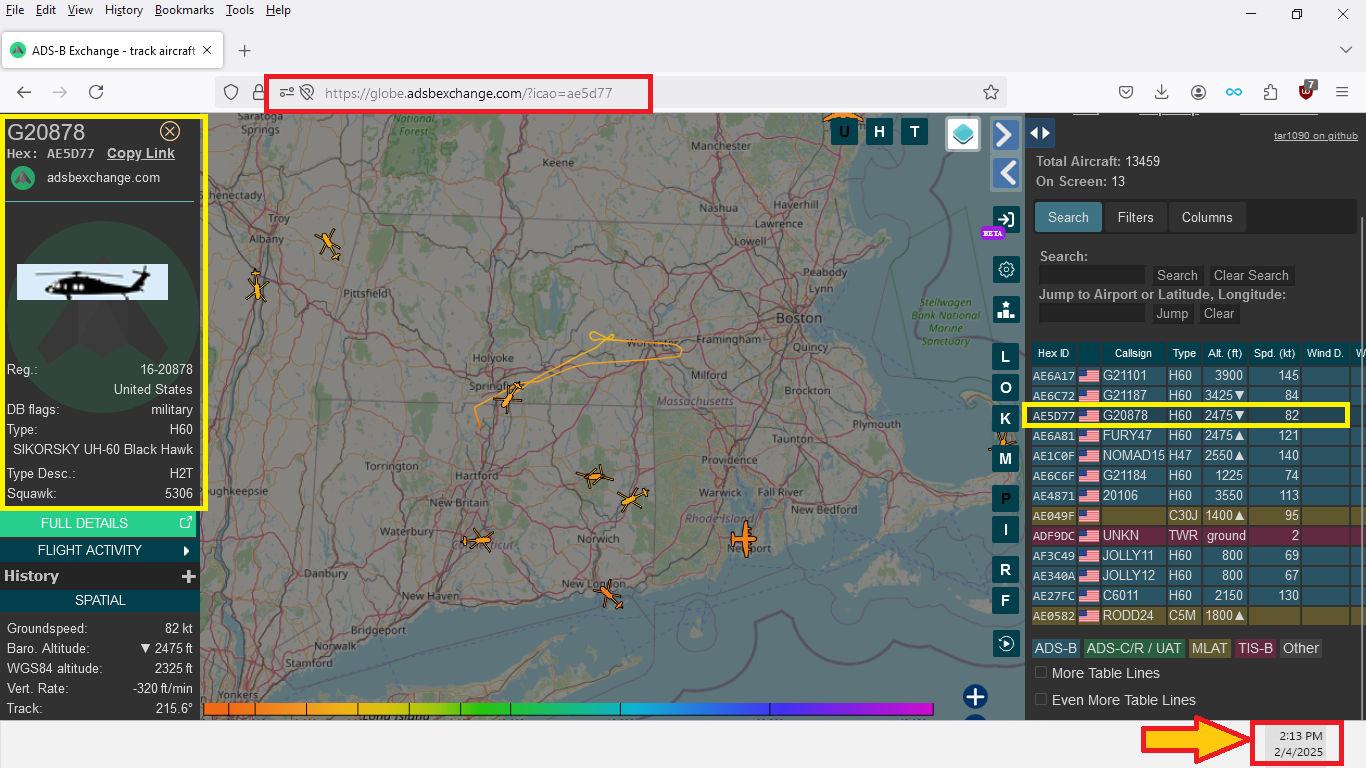Image resolution: width=1366 pixels, height=768 pixels.
Task: Click the Clear Search button
Action: click(1251, 275)
